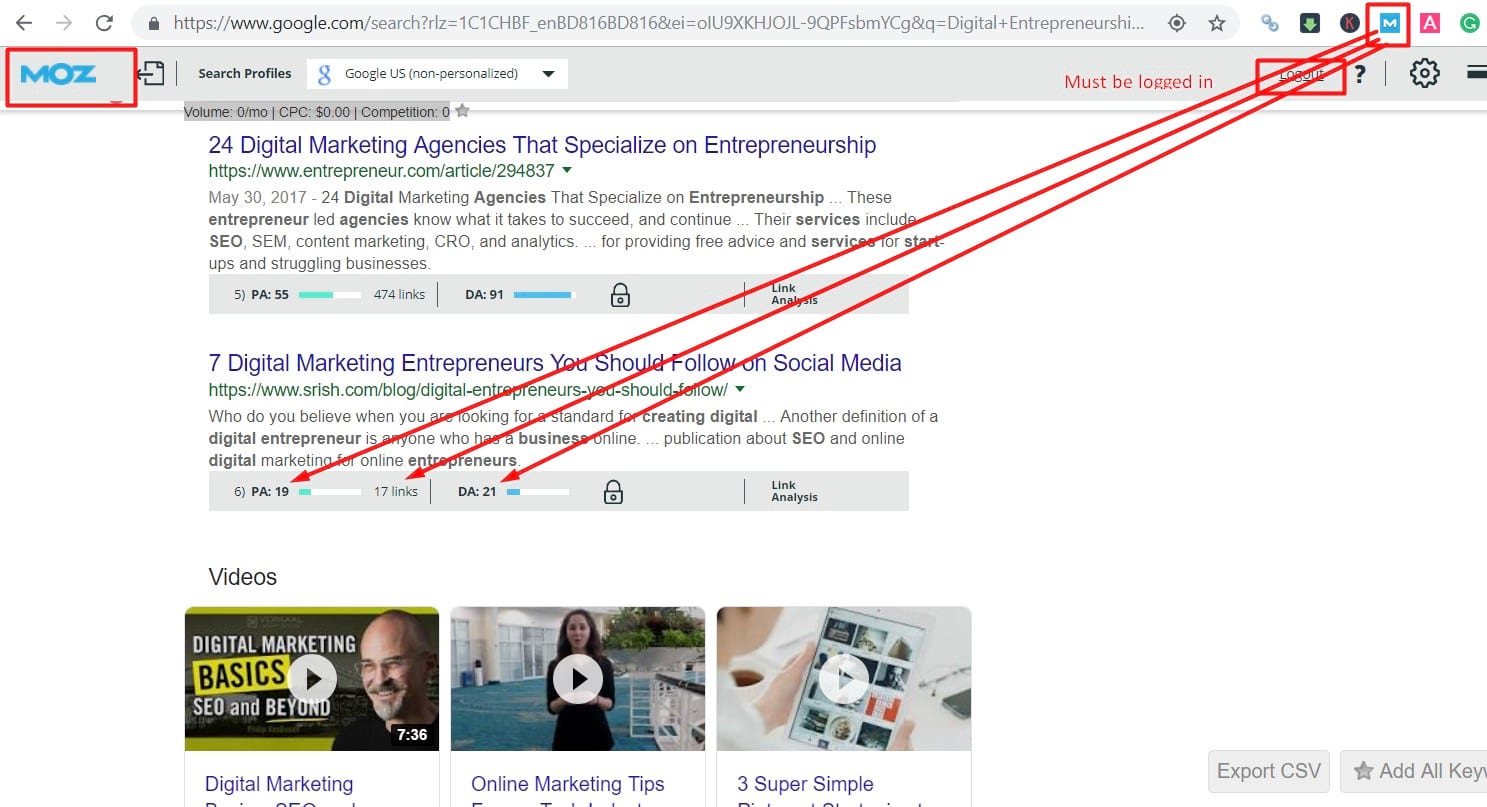Open Link Analysis for entrepreneur.com result

click(794, 294)
